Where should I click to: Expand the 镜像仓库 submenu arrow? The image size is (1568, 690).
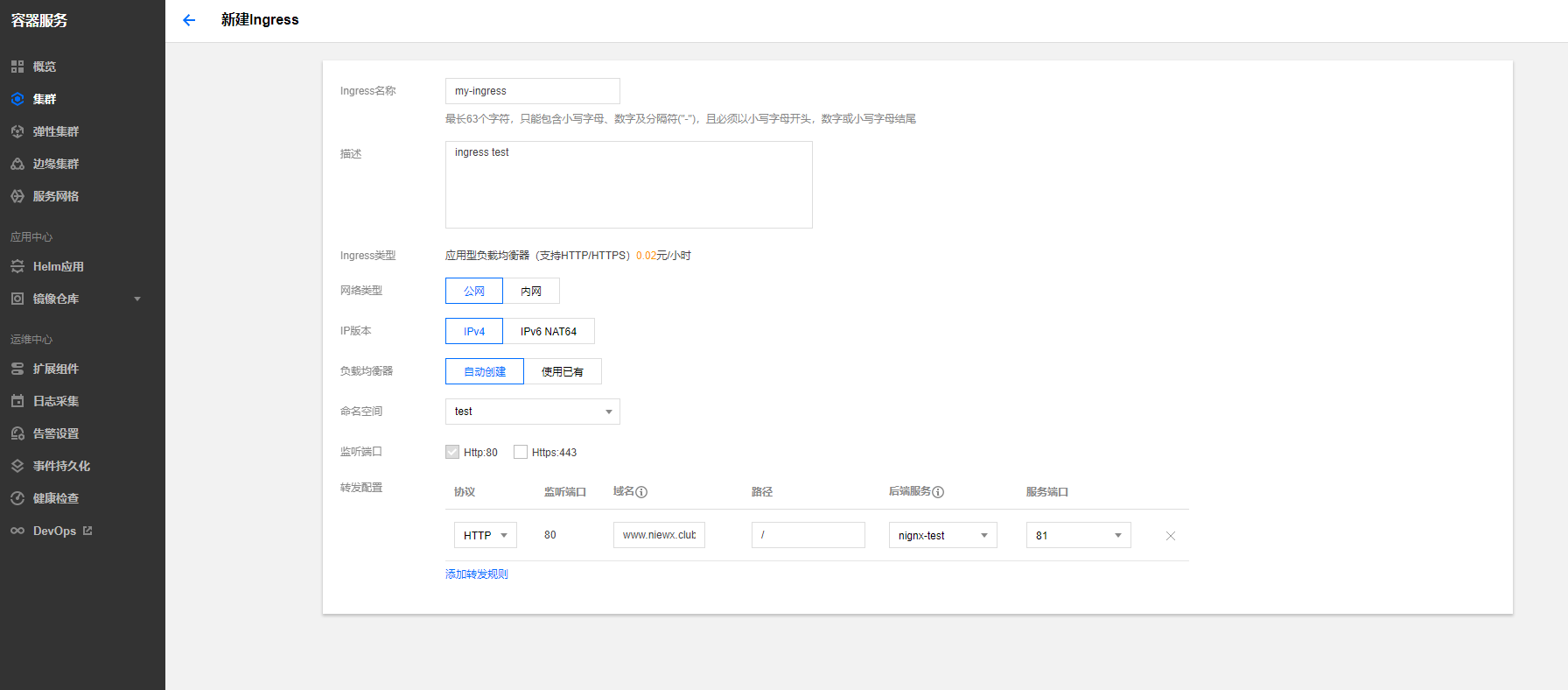coord(137,299)
